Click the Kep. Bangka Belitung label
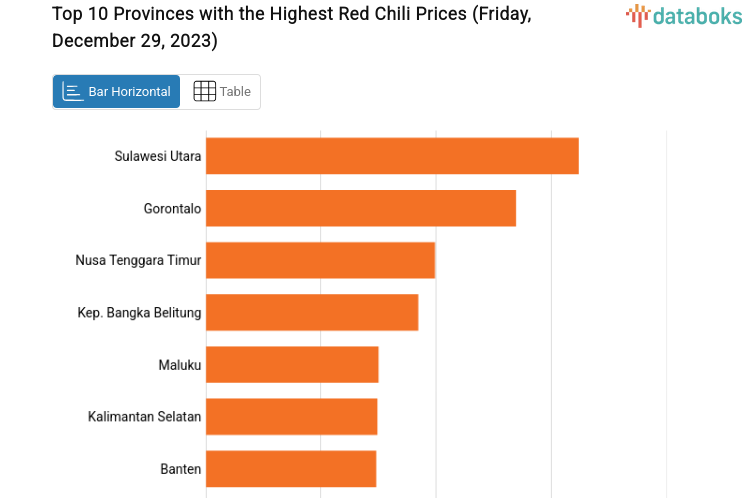753x498 pixels. [139, 312]
